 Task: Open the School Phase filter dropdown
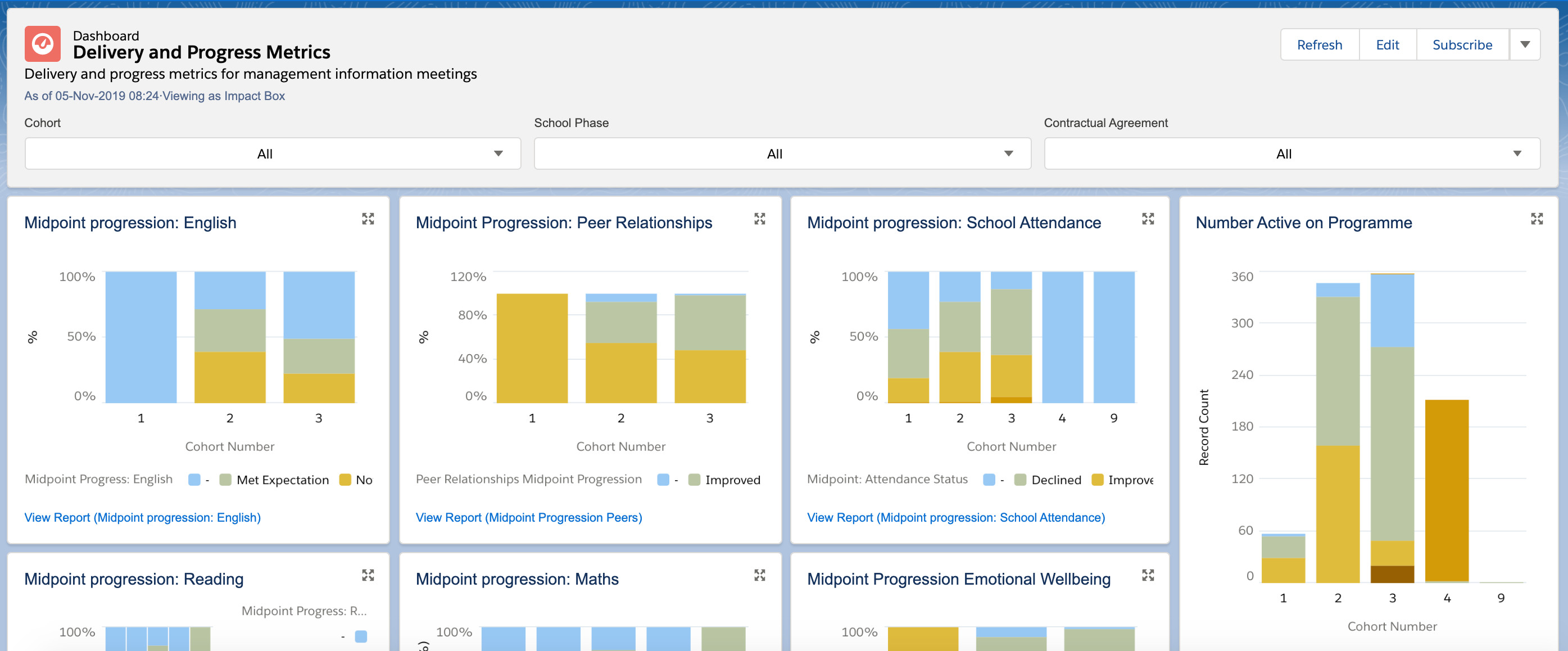[782, 153]
